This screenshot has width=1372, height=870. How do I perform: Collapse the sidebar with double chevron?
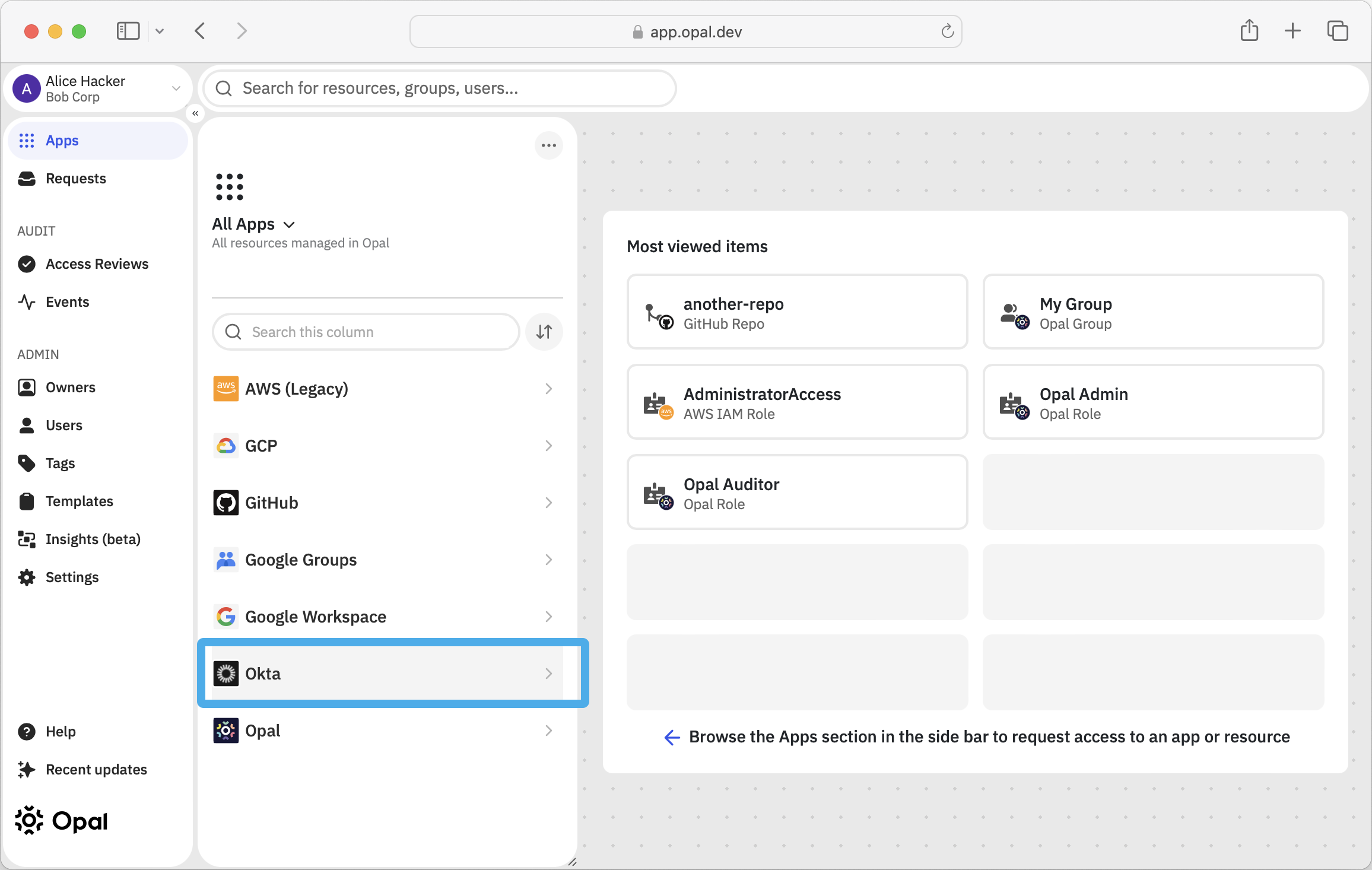click(195, 113)
